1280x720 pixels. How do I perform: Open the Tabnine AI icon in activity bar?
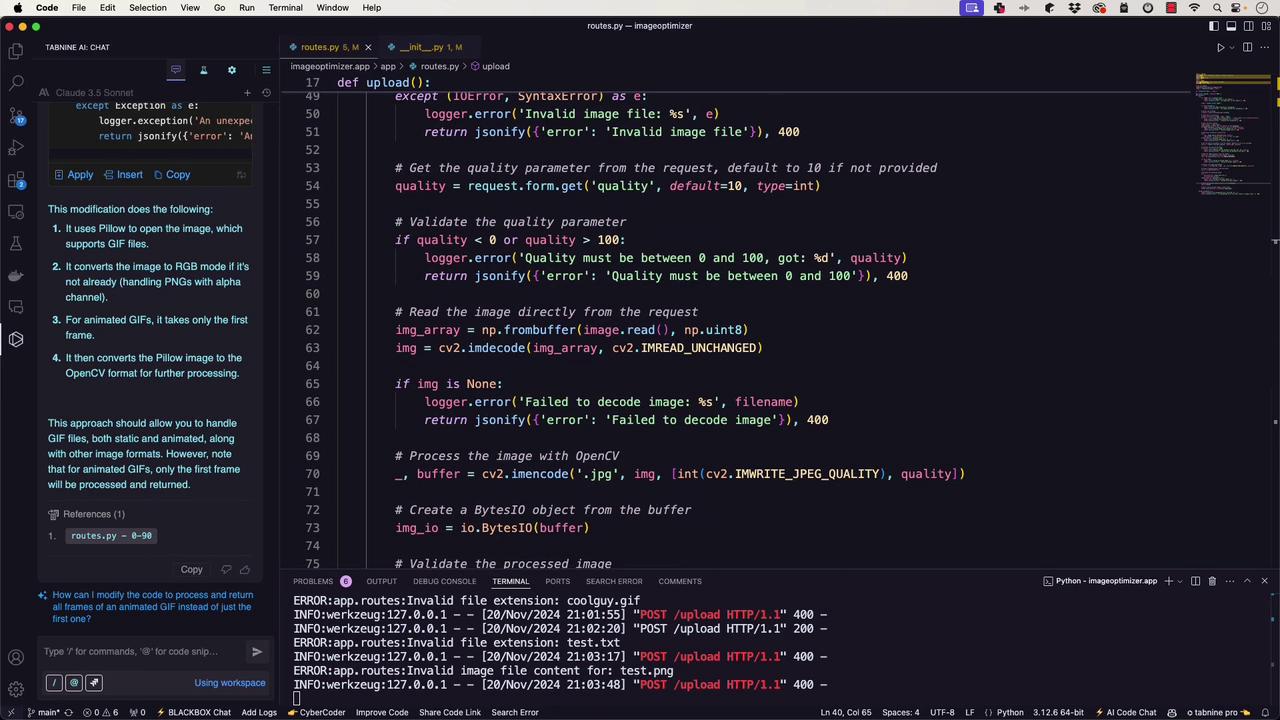(x=16, y=340)
